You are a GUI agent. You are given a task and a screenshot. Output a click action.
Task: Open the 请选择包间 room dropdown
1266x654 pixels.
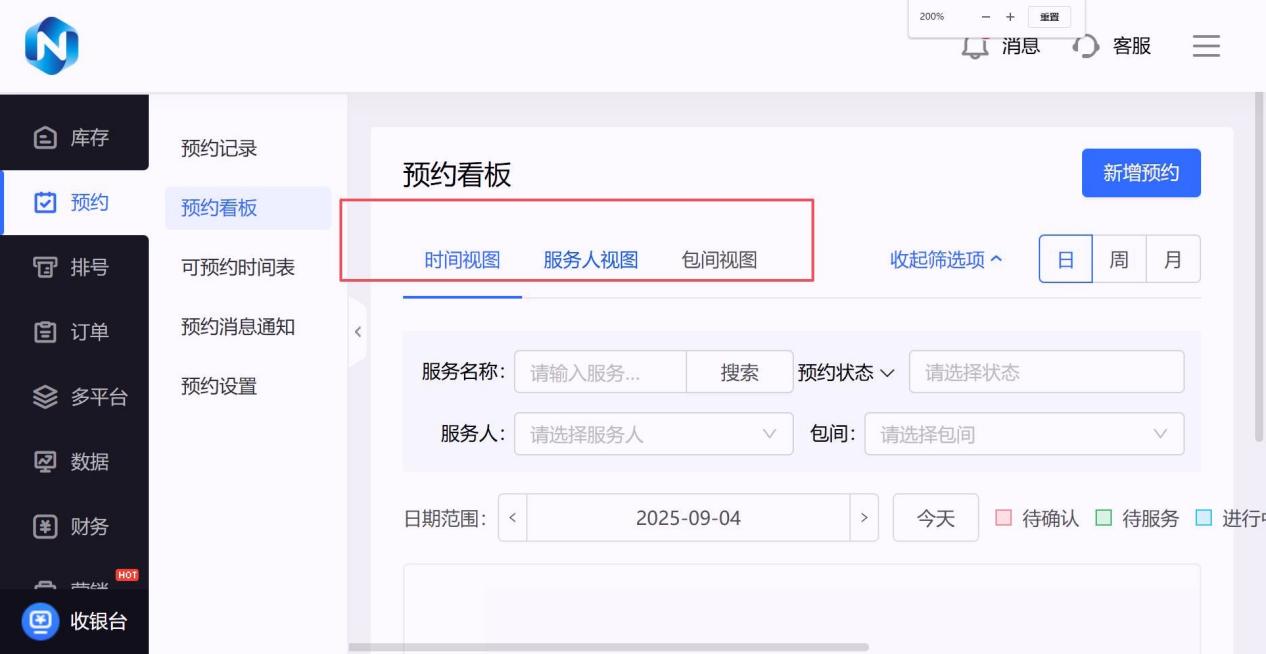1023,434
